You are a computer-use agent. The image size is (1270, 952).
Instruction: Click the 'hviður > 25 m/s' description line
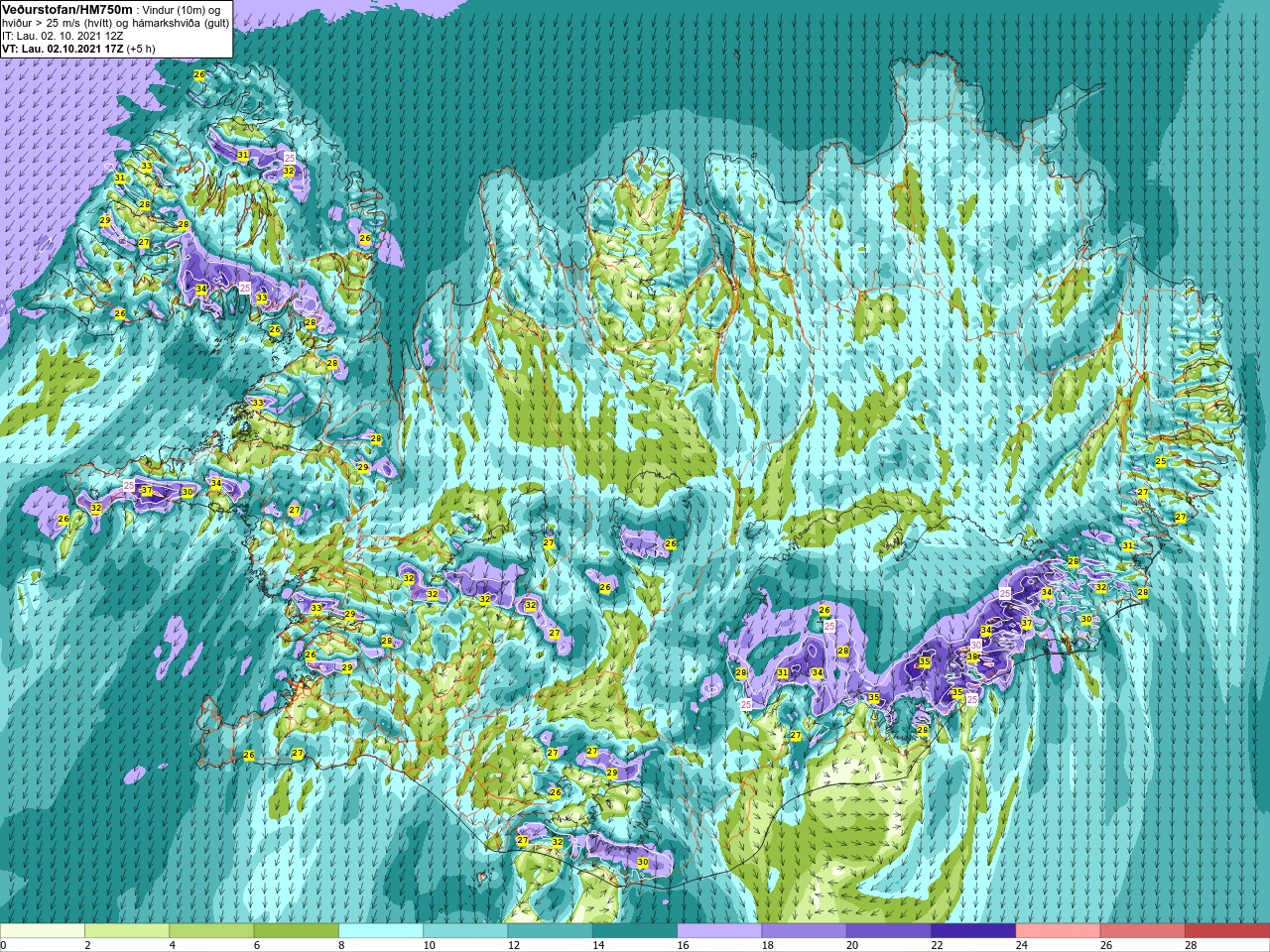(115, 23)
